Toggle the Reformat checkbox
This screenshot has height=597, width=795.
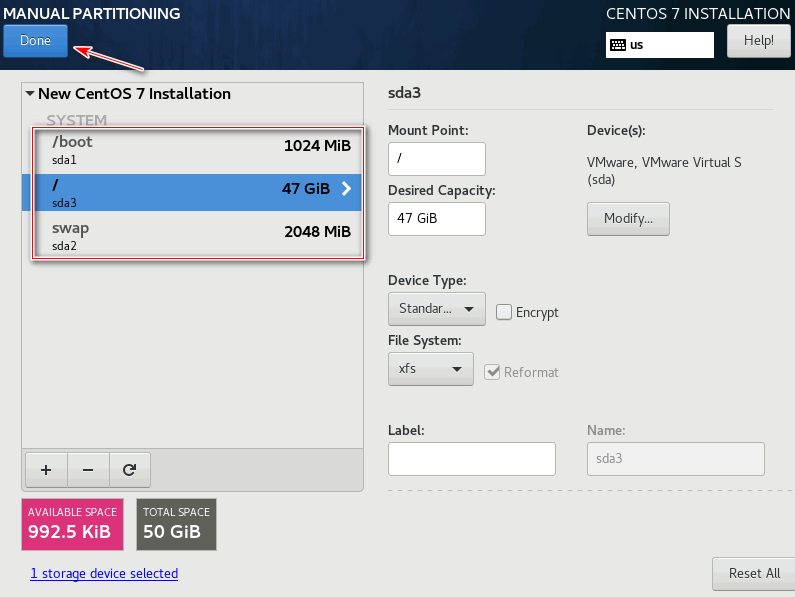point(492,372)
